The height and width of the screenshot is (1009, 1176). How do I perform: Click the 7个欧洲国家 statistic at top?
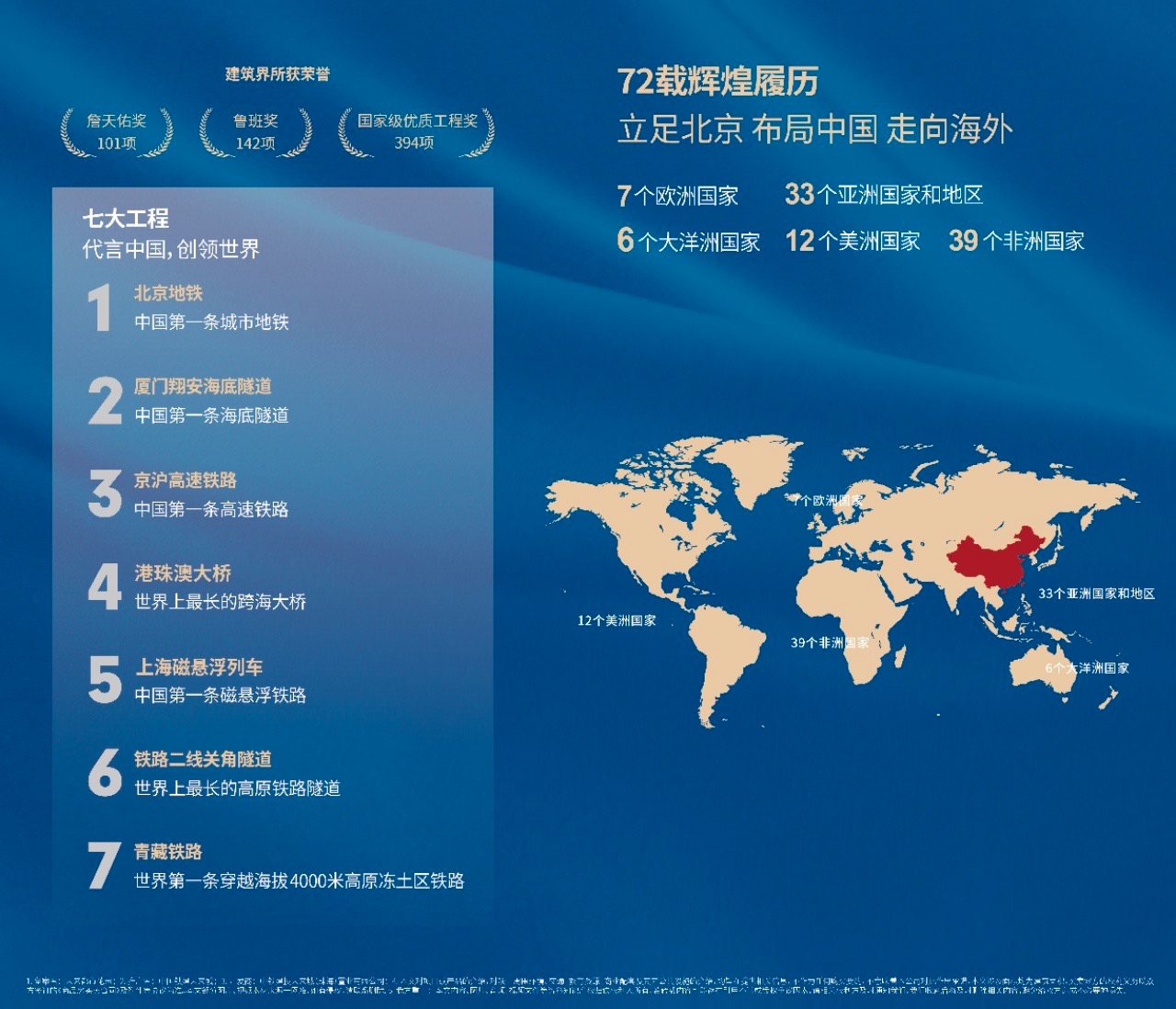click(x=678, y=196)
